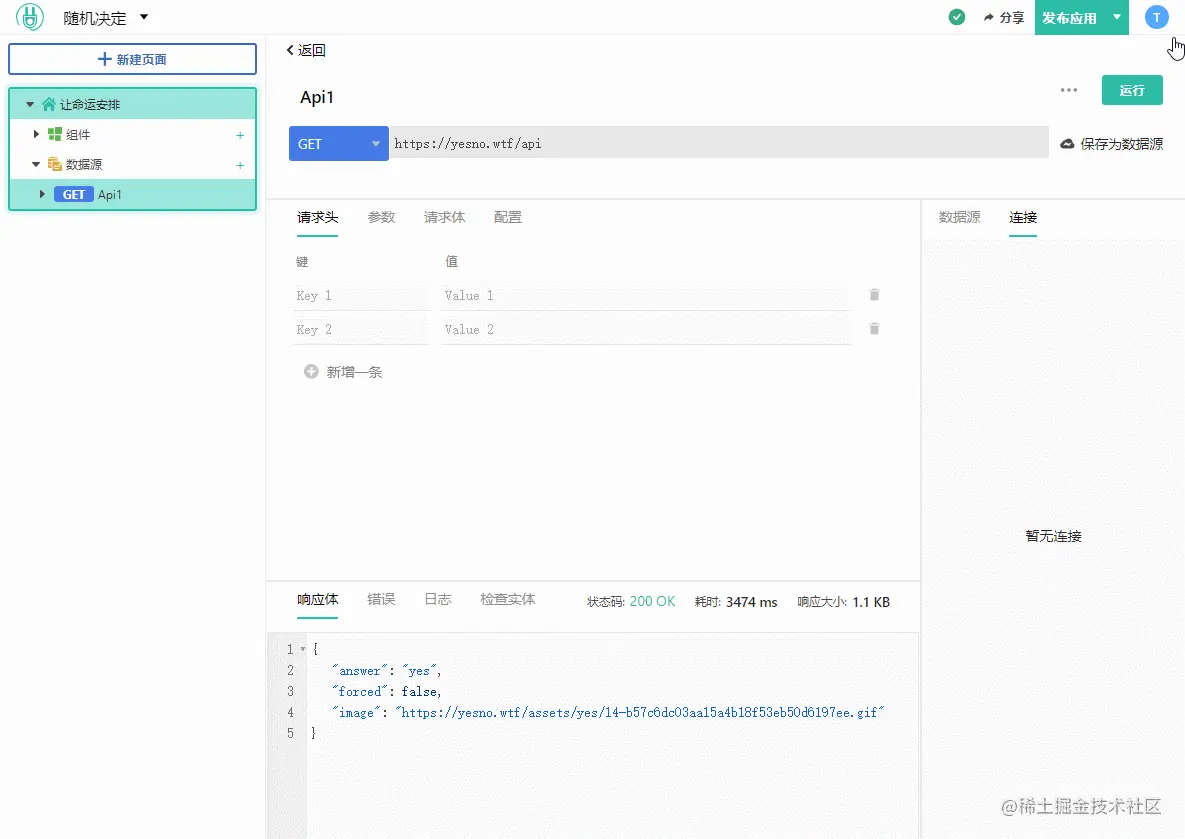Click the 暂无连接 empty state text
The image size is (1185, 839).
coord(1054,536)
